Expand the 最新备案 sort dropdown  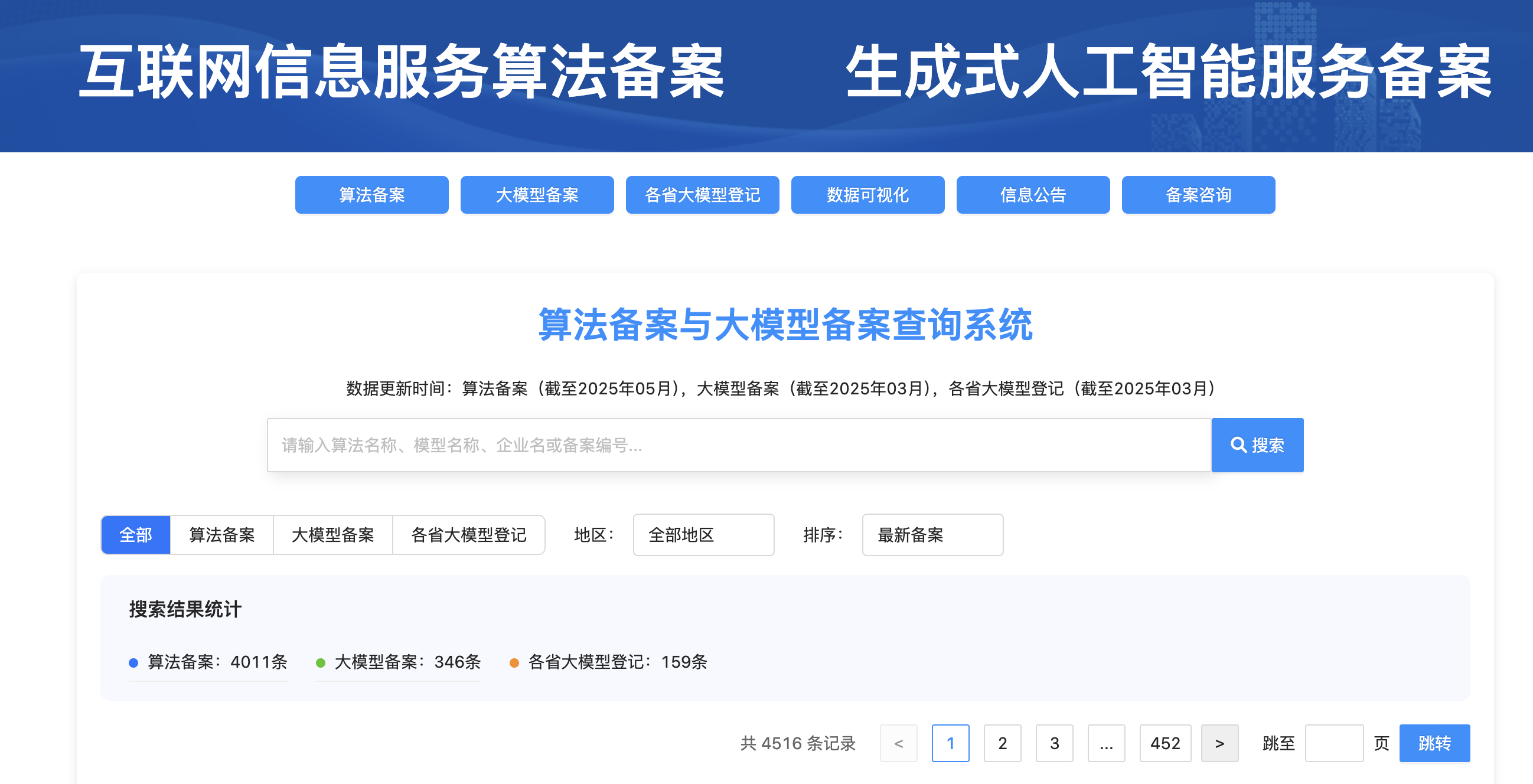click(x=932, y=535)
